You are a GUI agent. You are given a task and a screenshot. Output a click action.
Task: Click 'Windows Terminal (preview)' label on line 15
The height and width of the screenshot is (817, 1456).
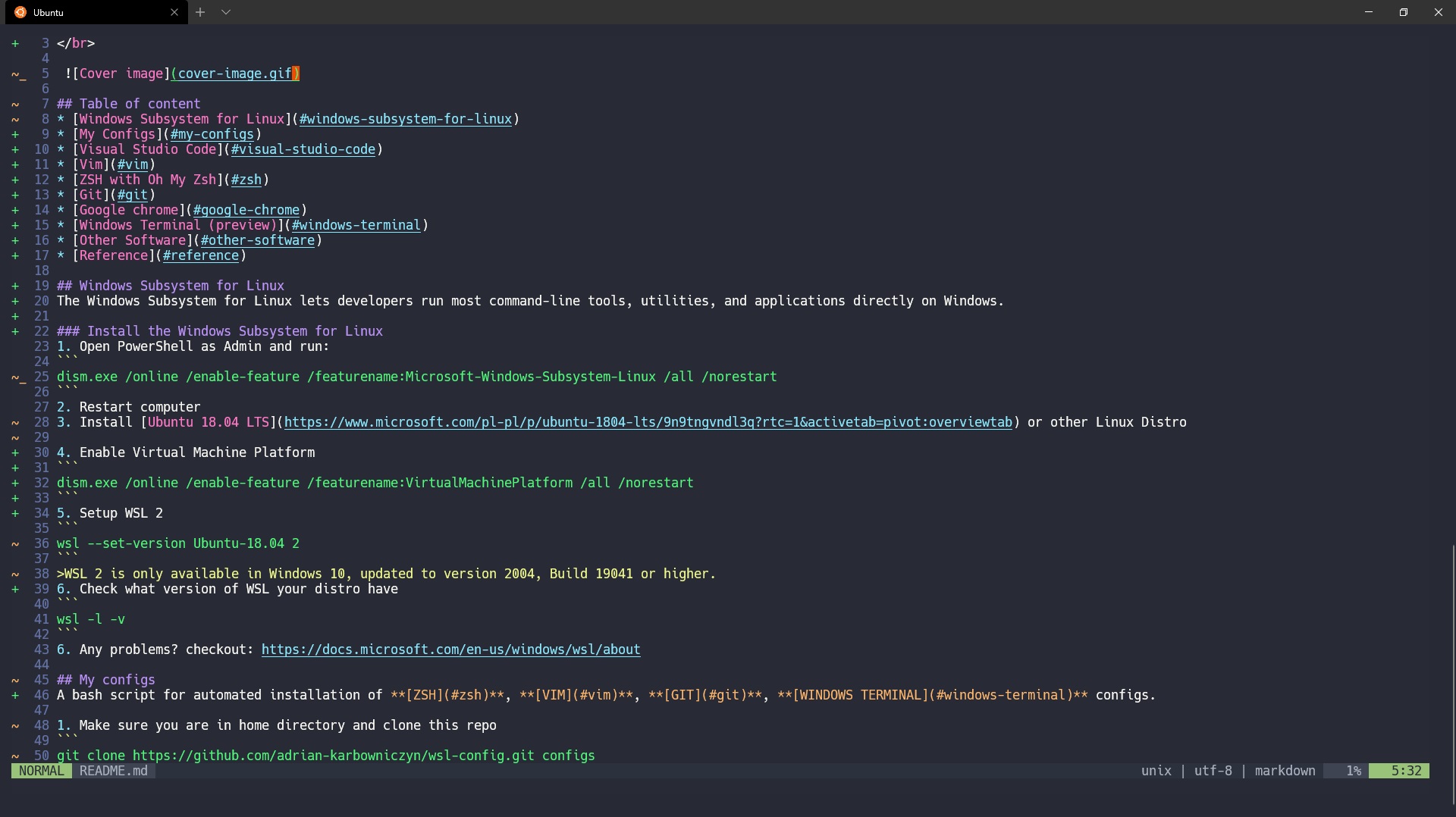point(178,225)
